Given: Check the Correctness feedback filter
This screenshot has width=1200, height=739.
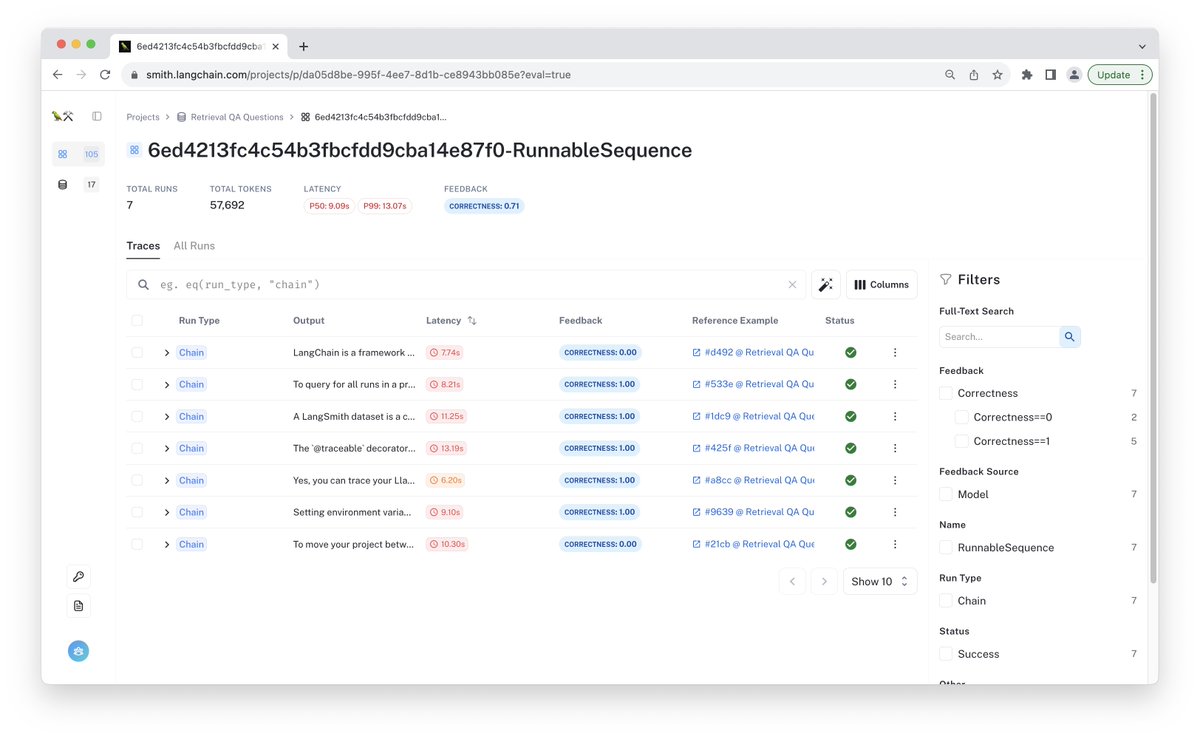Looking at the screenshot, I should click(946, 394).
